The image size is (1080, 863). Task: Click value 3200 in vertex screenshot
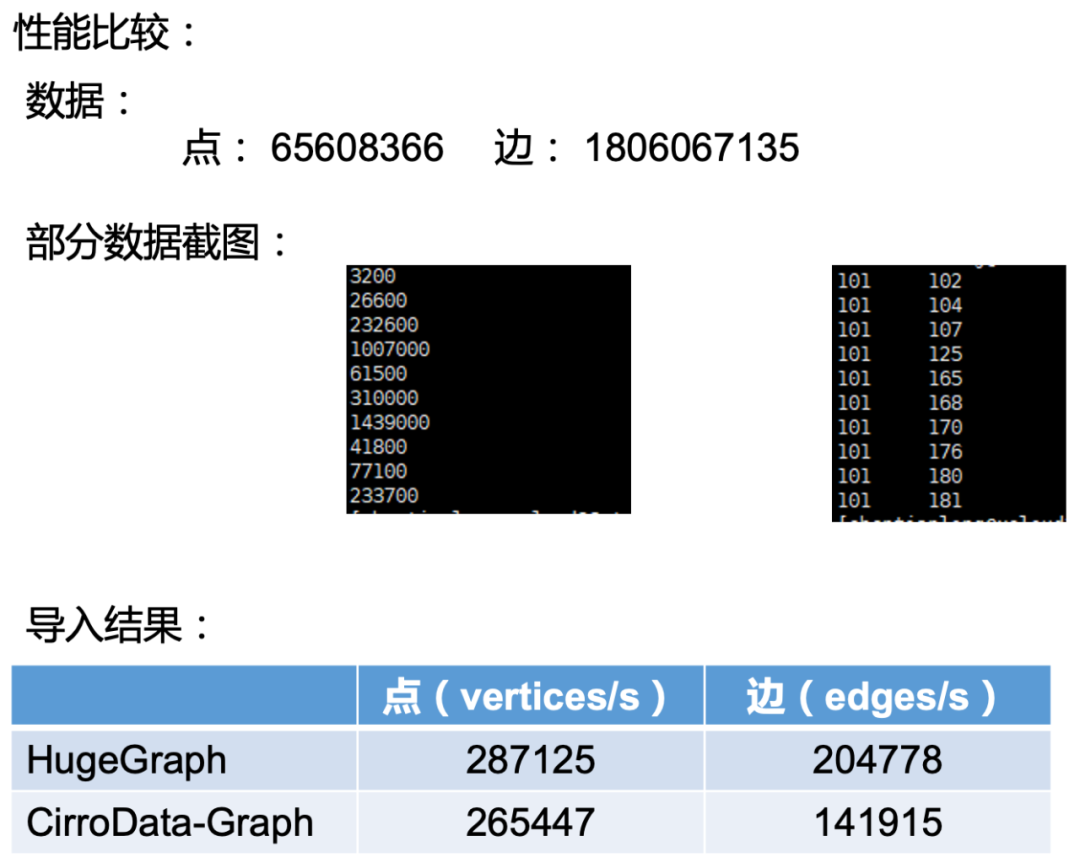[x=373, y=276]
